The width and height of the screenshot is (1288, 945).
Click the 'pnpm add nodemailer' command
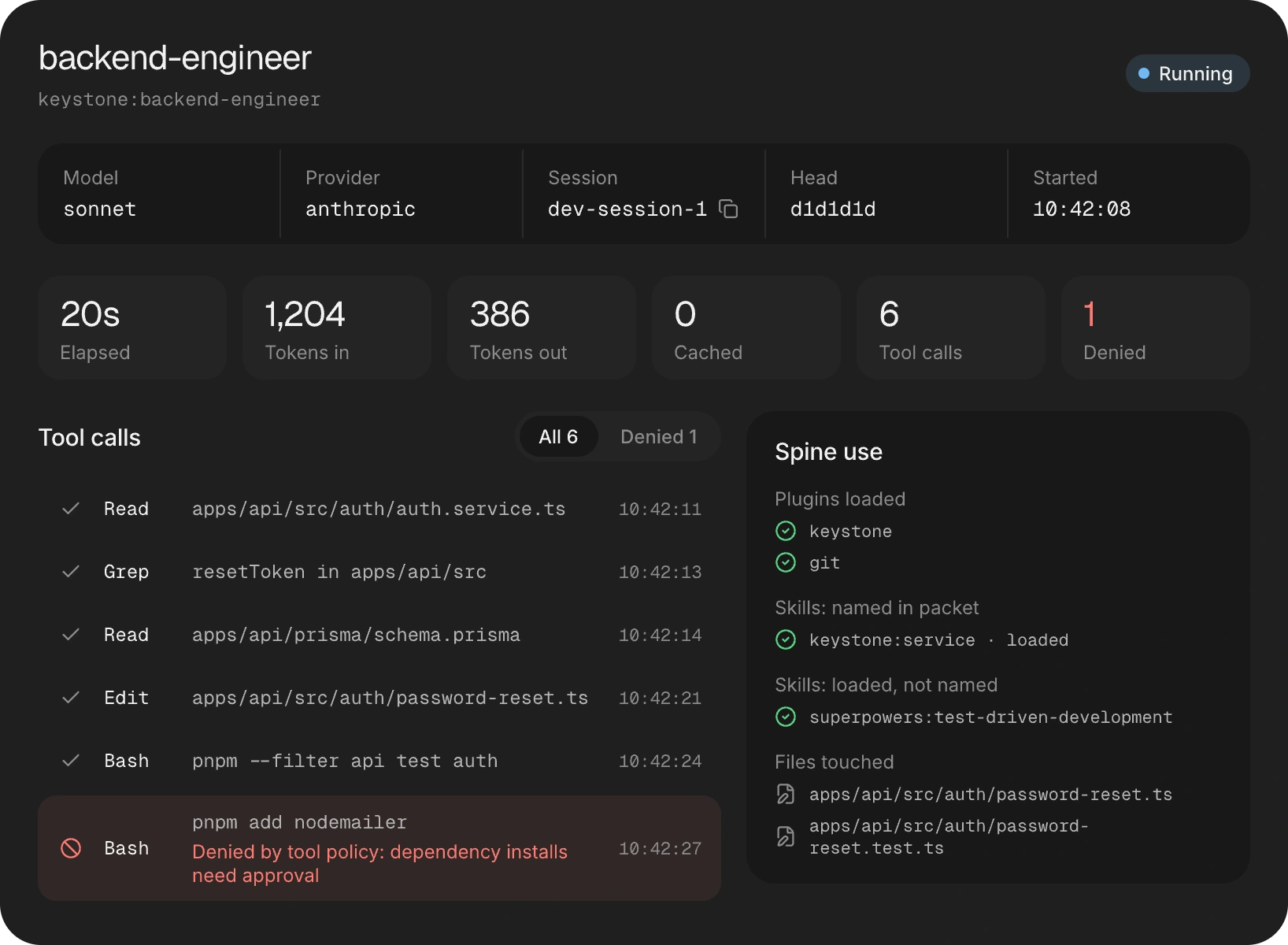(x=299, y=822)
